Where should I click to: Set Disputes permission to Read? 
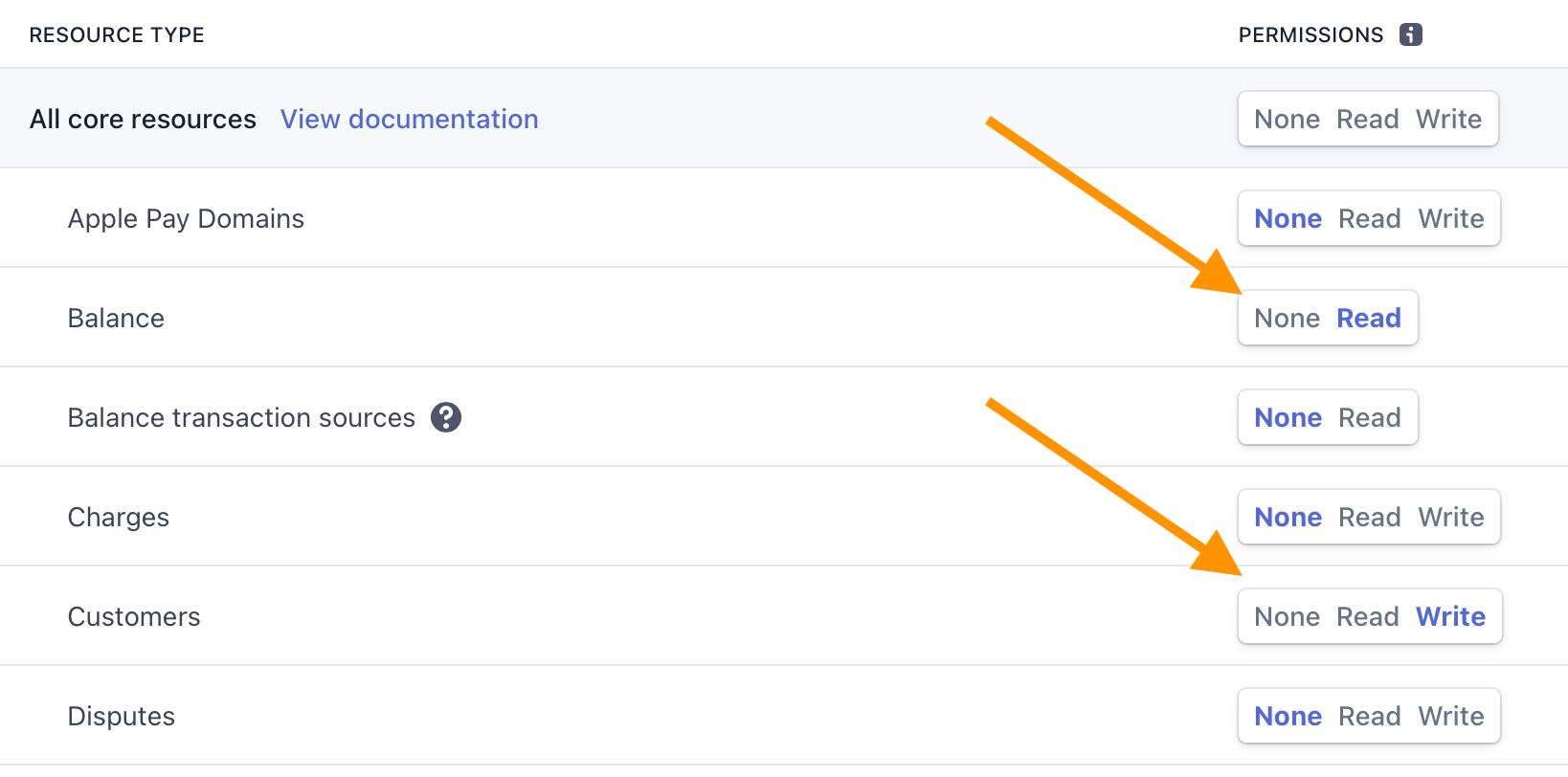1369,717
